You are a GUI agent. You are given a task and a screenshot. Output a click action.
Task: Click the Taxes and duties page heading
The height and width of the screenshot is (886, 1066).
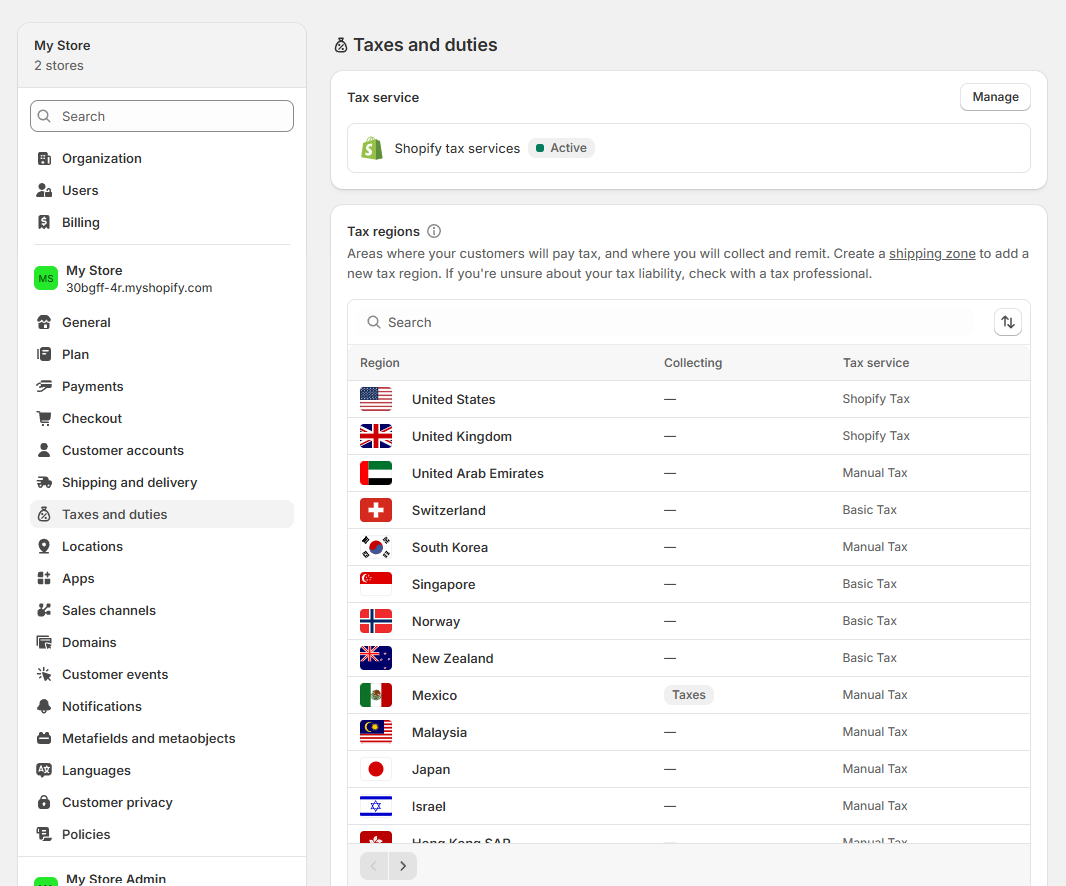click(x=426, y=45)
